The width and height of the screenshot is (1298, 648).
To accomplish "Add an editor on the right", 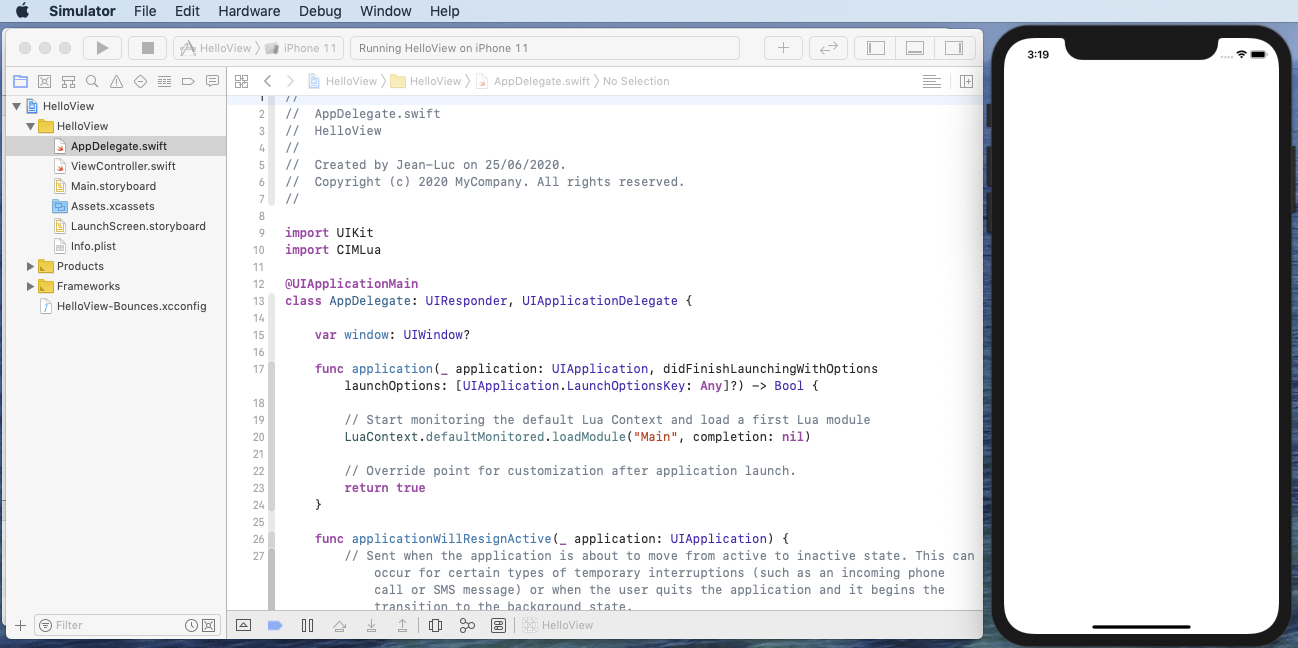I will click(x=966, y=81).
